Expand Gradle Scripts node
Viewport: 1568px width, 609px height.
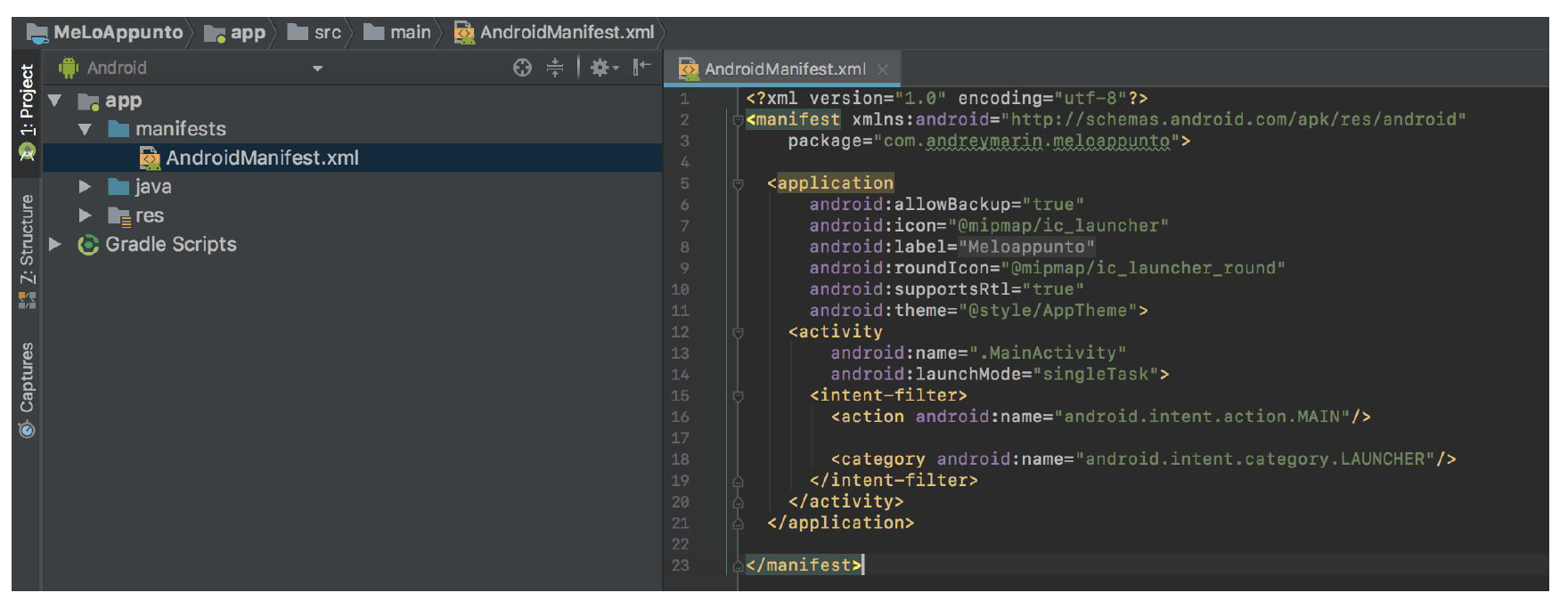click(x=55, y=244)
